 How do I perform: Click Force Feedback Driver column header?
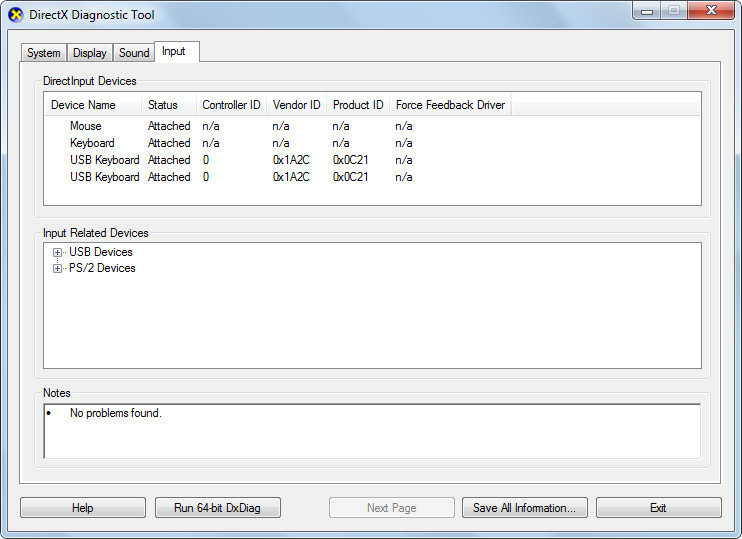pyautogui.click(x=450, y=105)
